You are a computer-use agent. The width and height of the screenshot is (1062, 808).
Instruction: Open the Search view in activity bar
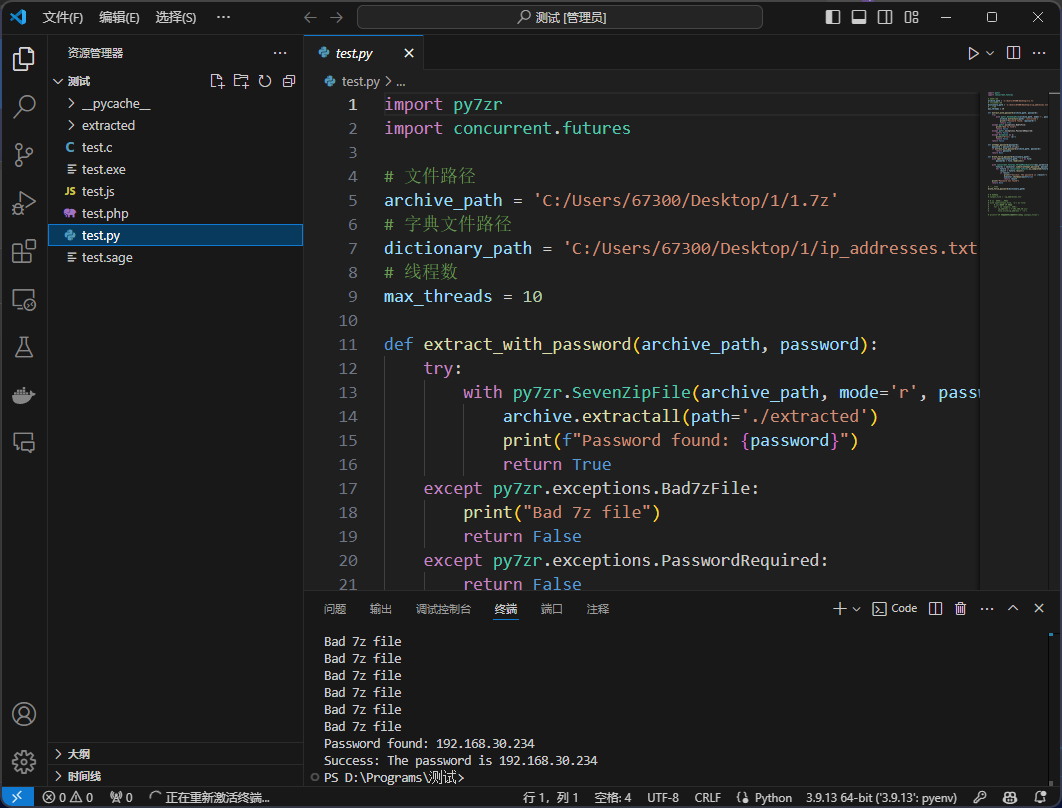coord(24,107)
